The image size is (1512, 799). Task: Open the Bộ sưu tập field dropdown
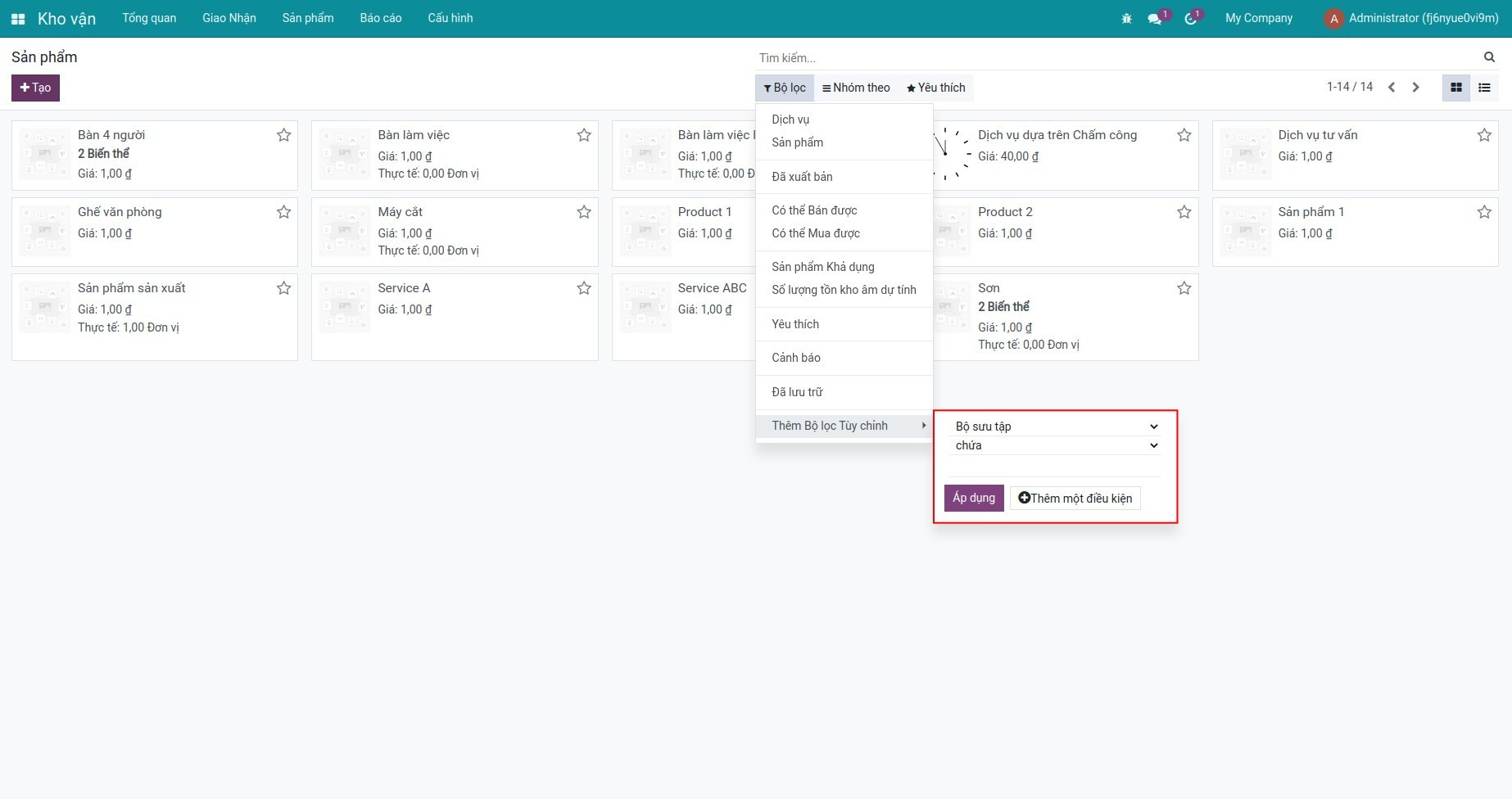pyautogui.click(x=1055, y=427)
